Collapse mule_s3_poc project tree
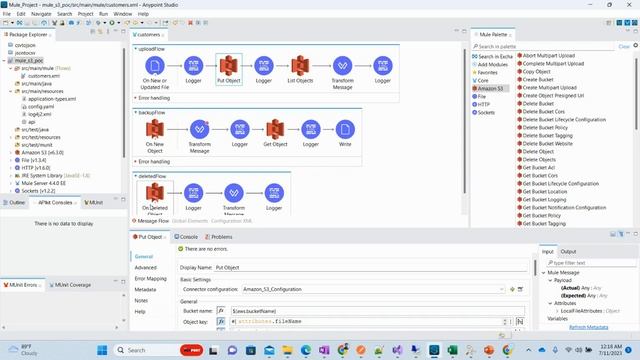 click(4, 60)
